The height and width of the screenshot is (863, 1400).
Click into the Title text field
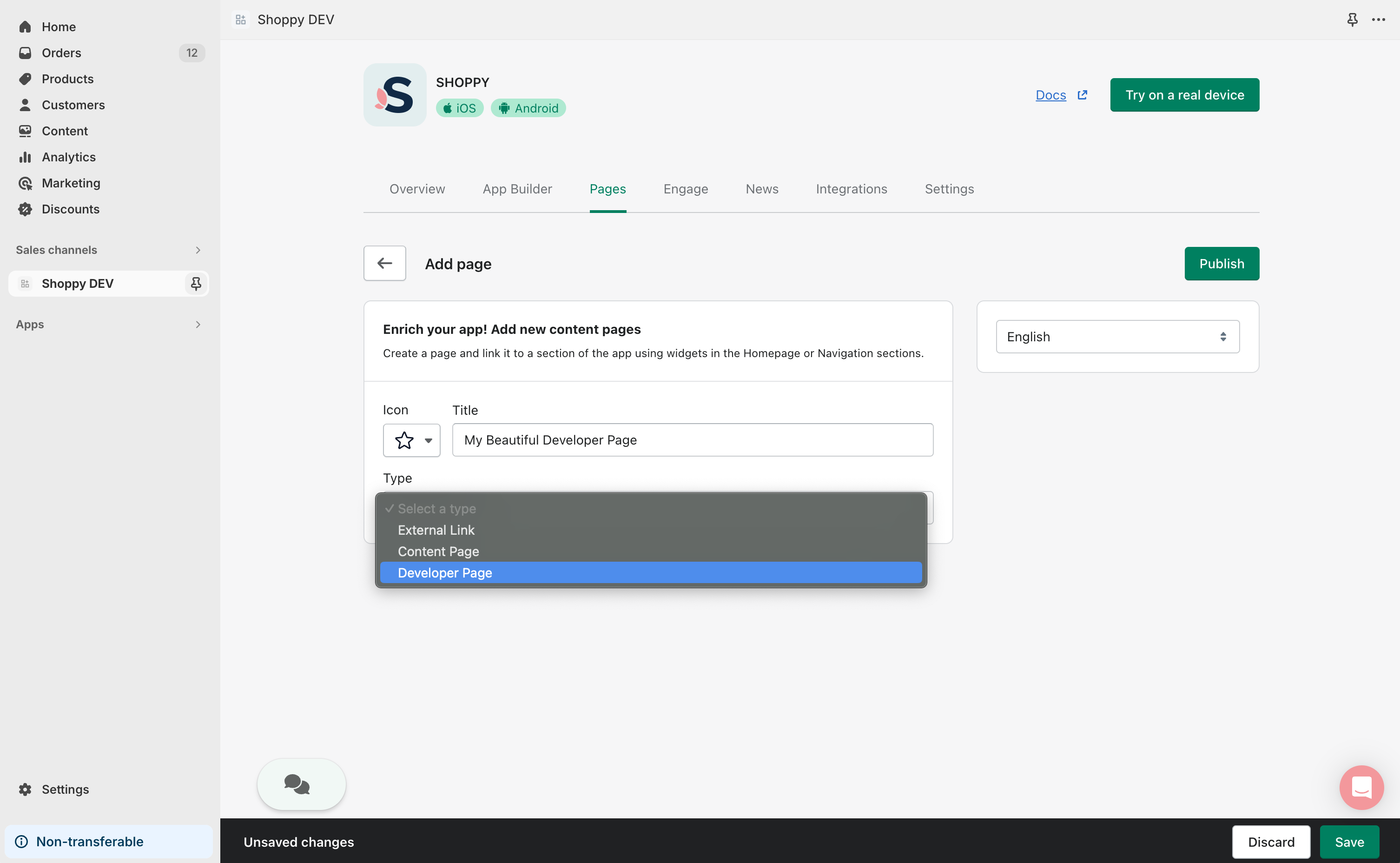(x=692, y=440)
